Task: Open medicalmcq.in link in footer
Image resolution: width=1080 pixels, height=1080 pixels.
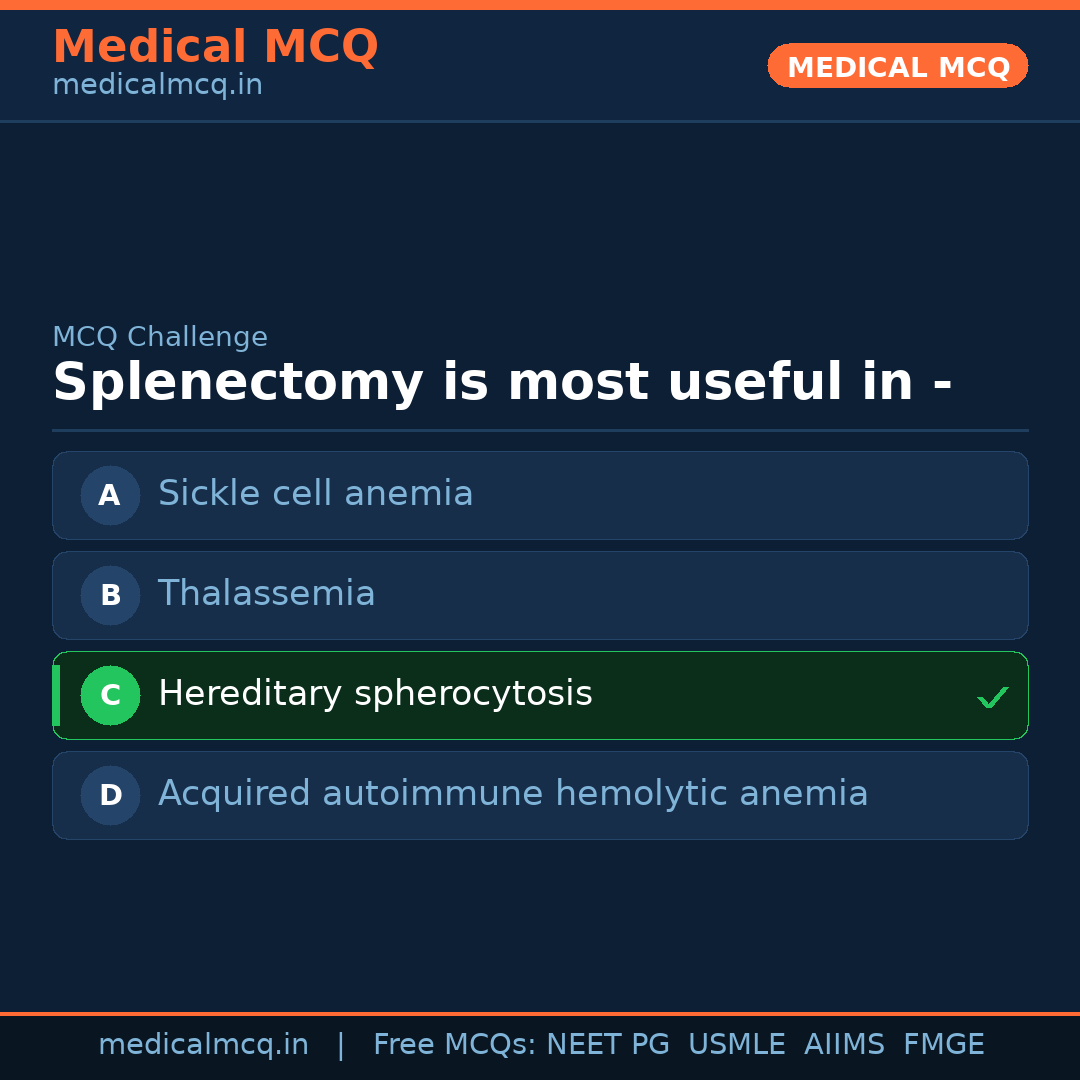Action: (203, 1045)
